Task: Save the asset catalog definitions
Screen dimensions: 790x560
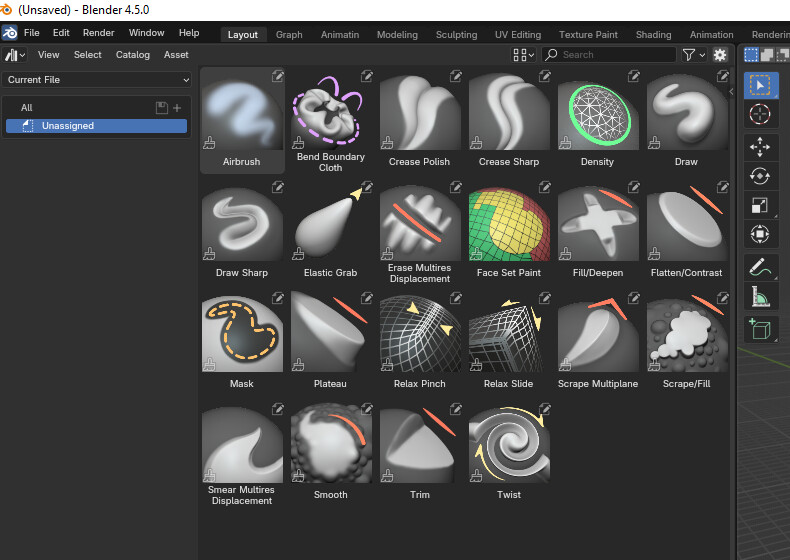Action: [162, 107]
